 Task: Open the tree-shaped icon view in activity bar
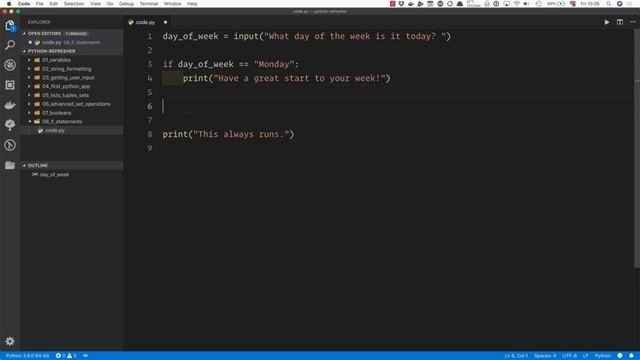tap(10, 125)
